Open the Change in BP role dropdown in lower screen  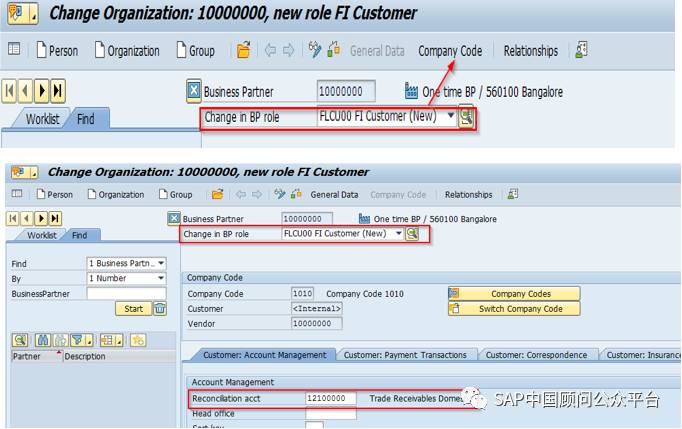[x=398, y=234]
